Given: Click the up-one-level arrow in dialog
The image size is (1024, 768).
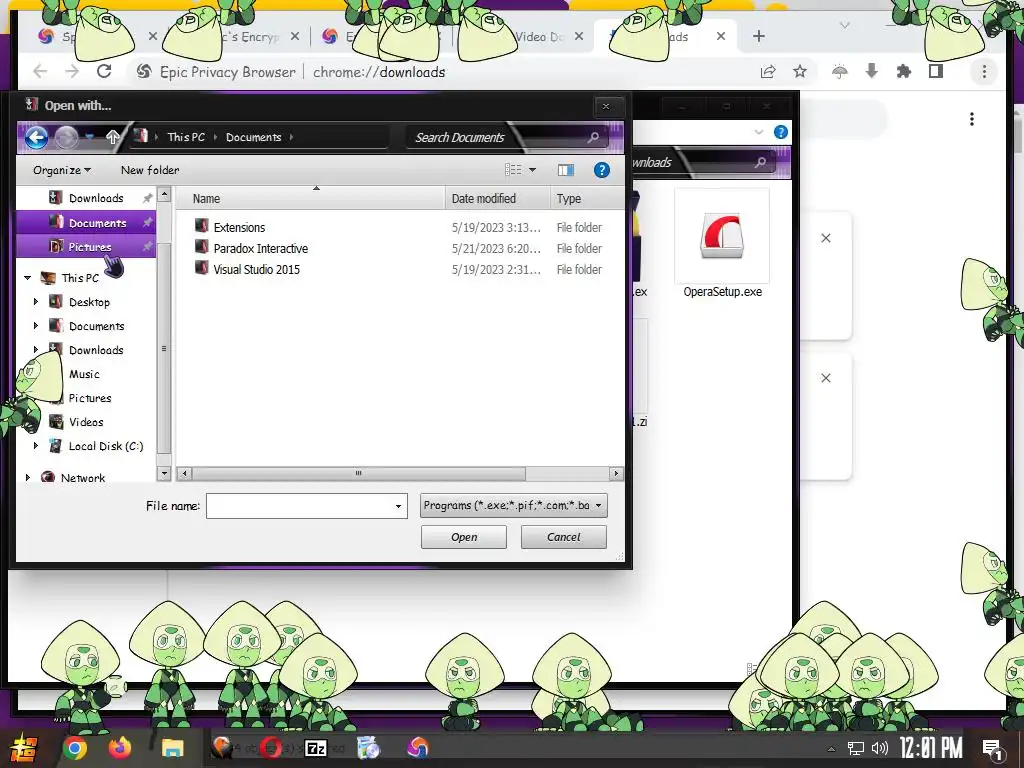Looking at the screenshot, I should point(112,137).
